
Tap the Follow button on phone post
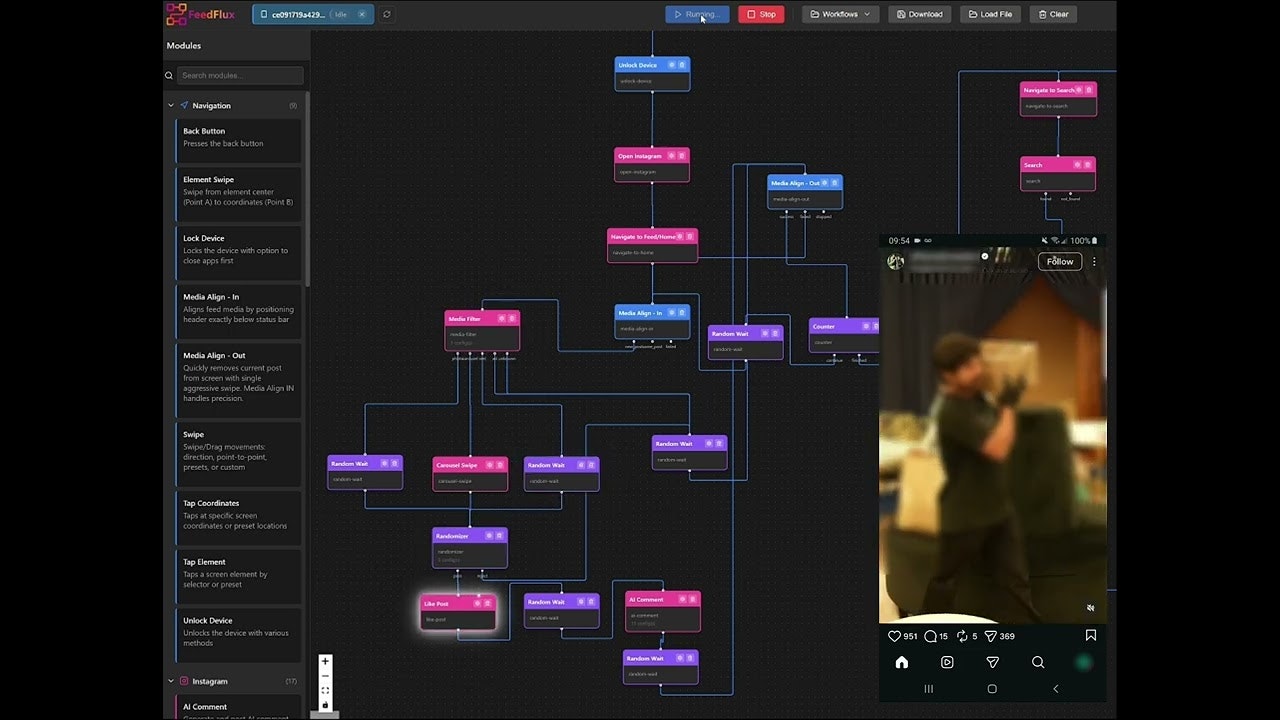pyautogui.click(x=1060, y=262)
